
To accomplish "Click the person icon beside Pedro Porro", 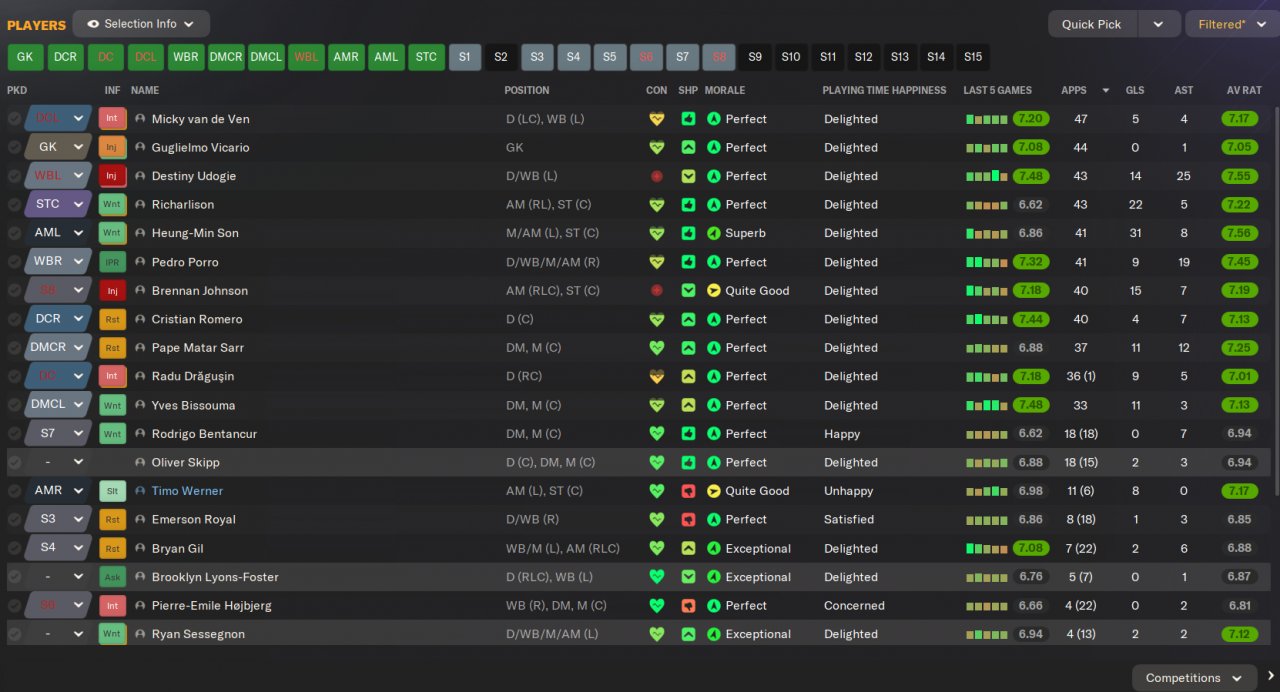I will (140, 262).
